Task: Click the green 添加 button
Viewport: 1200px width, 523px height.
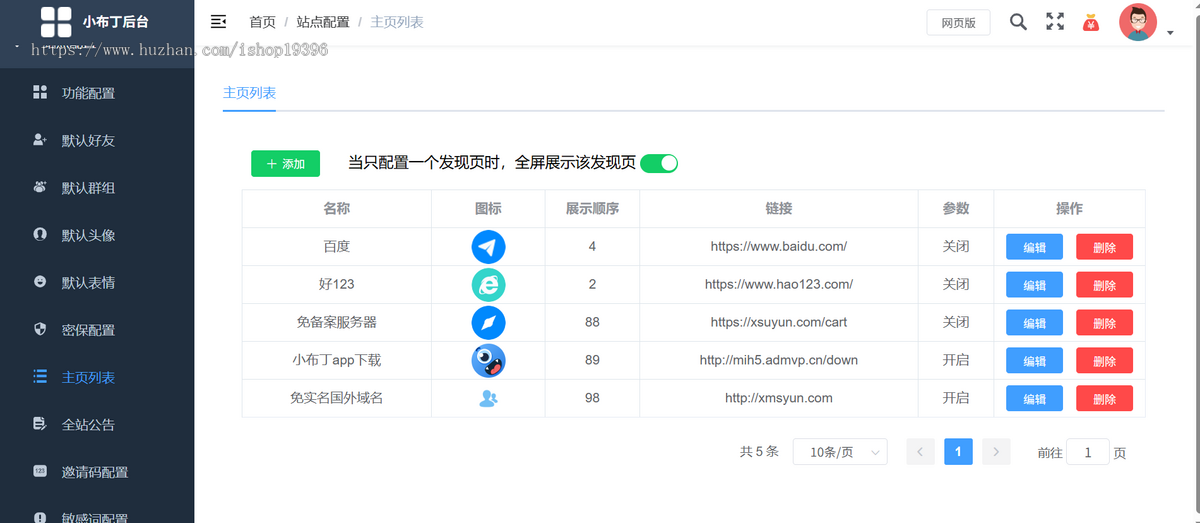Action: pyautogui.click(x=285, y=164)
